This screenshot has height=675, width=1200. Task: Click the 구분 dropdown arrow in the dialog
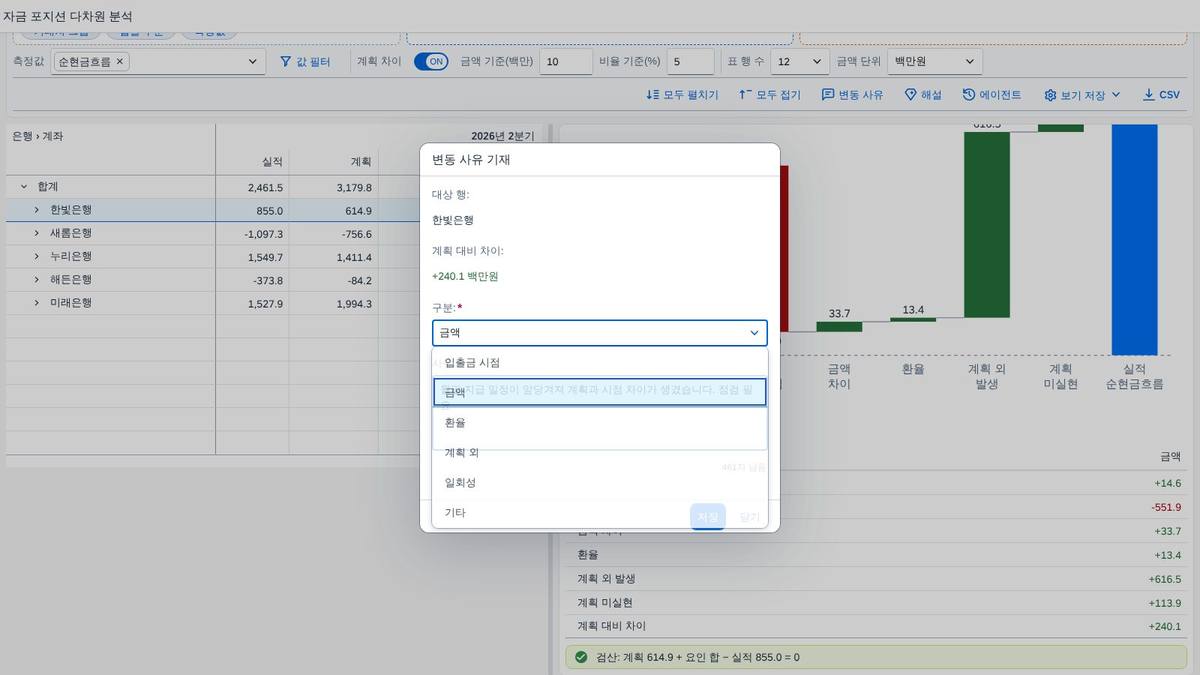[755, 333]
